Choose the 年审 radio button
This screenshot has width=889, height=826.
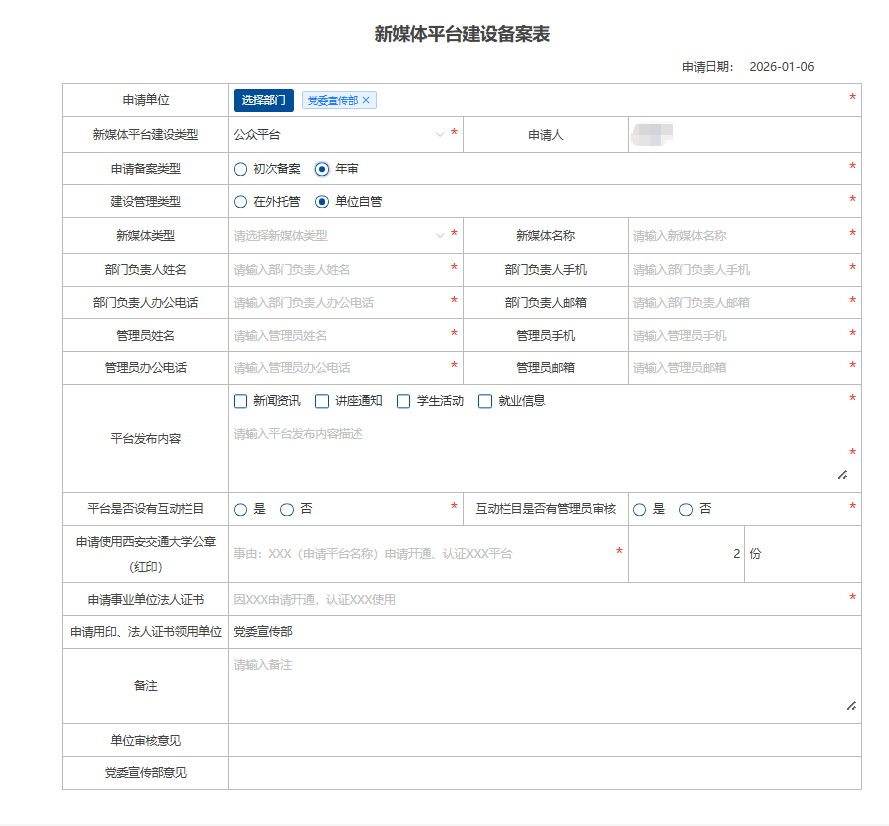click(322, 169)
